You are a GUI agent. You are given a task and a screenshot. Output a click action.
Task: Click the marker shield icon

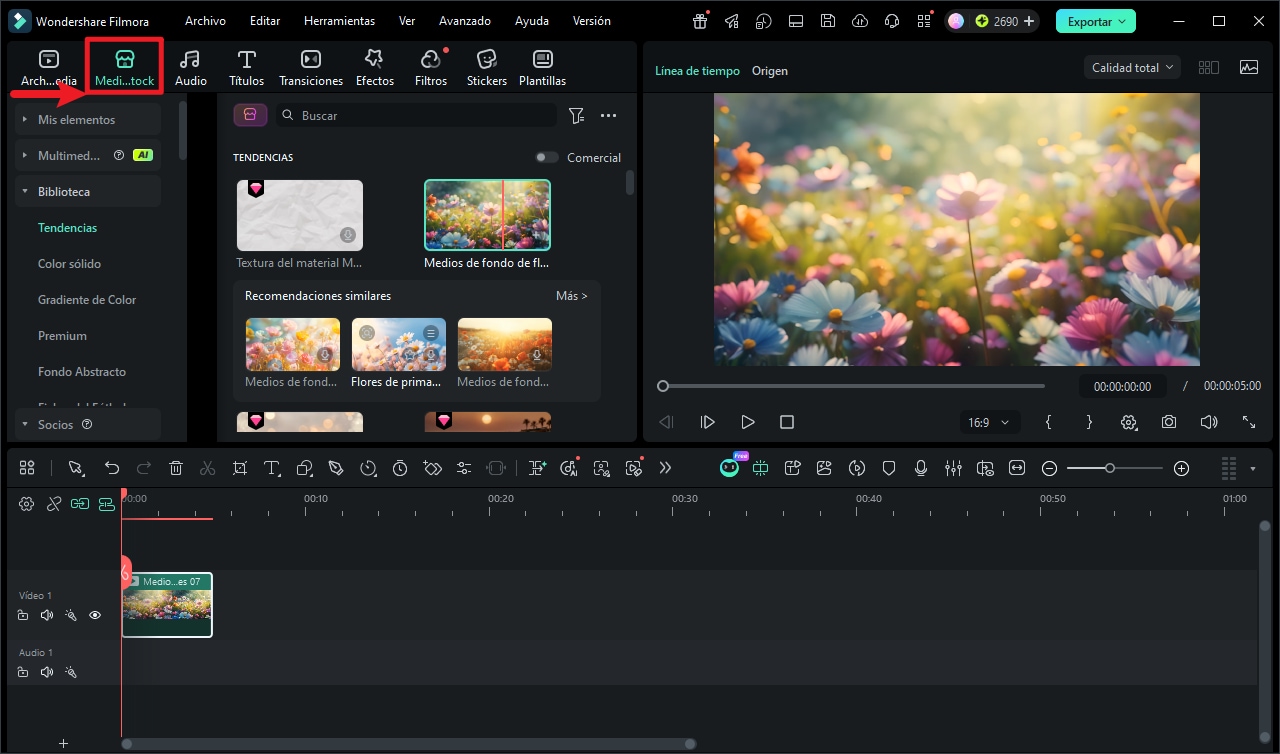point(889,468)
